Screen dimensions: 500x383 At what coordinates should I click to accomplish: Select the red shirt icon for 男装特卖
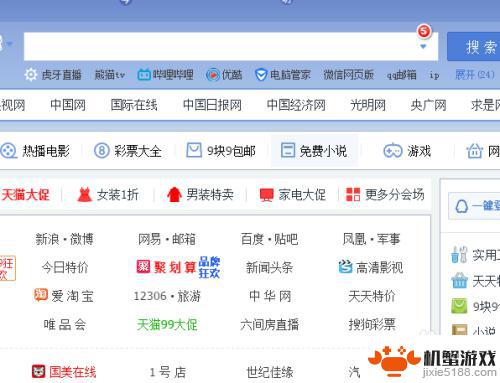174,195
